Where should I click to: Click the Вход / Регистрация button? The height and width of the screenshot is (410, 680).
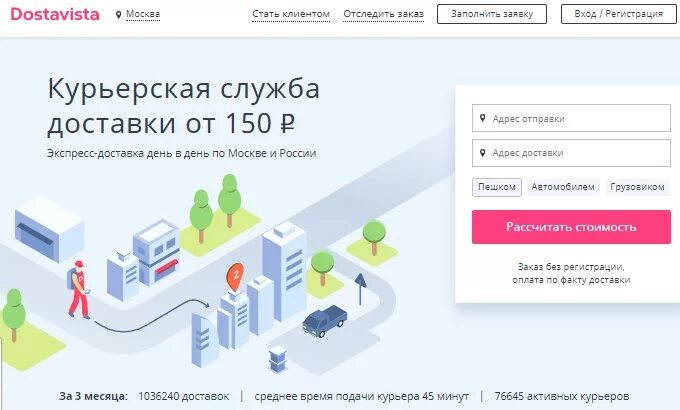[618, 14]
